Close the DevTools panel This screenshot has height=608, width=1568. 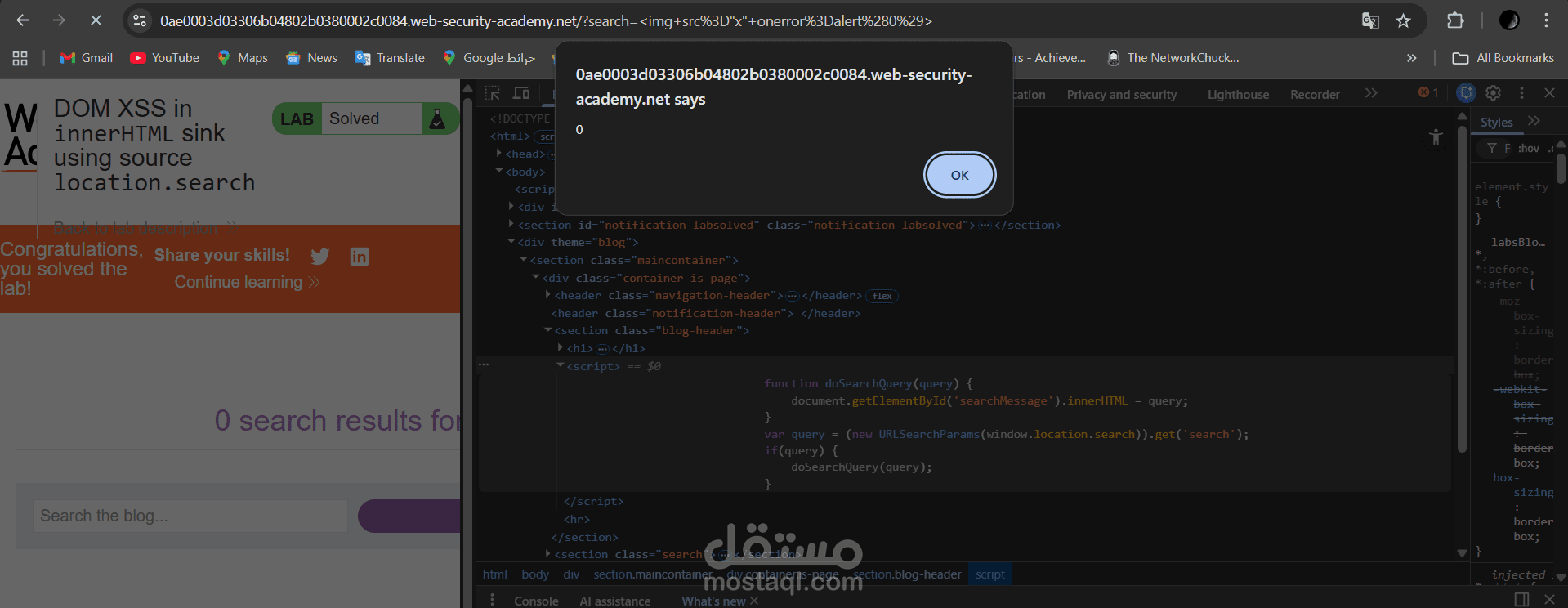pyautogui.click(x=1549, y=93)
